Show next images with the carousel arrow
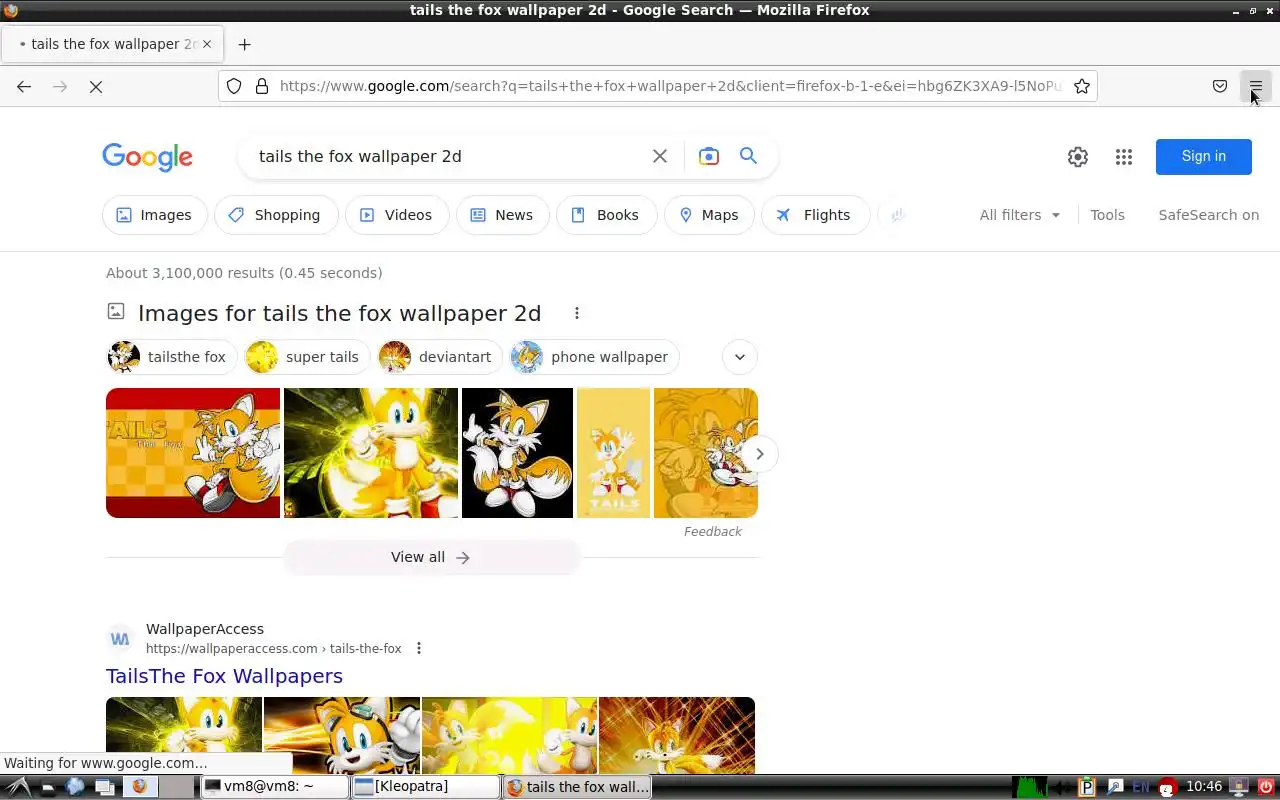This screenshot has height=800, width=1280. point(759,454)
